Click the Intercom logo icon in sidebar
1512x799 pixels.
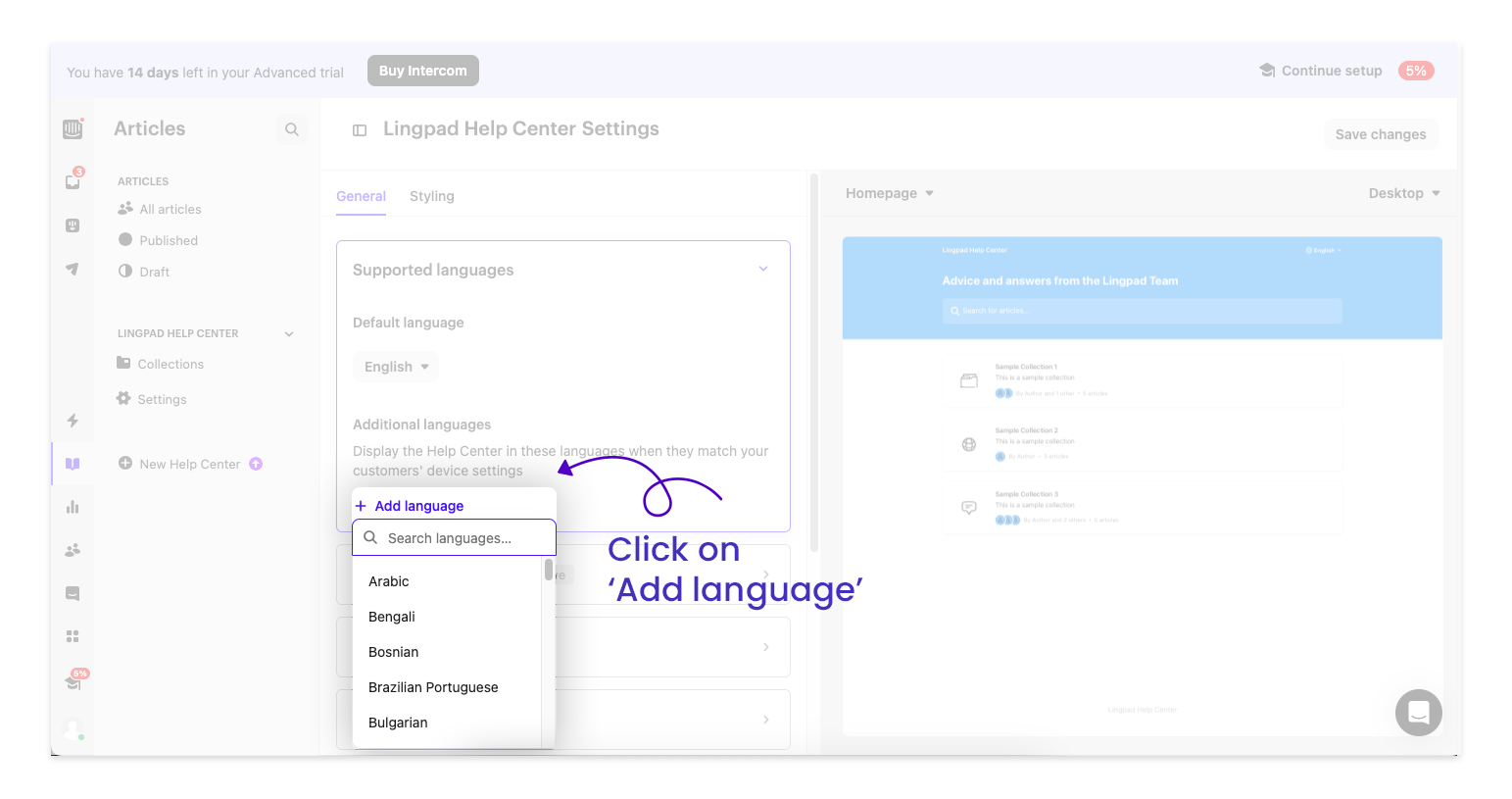(x=73, y=128)
